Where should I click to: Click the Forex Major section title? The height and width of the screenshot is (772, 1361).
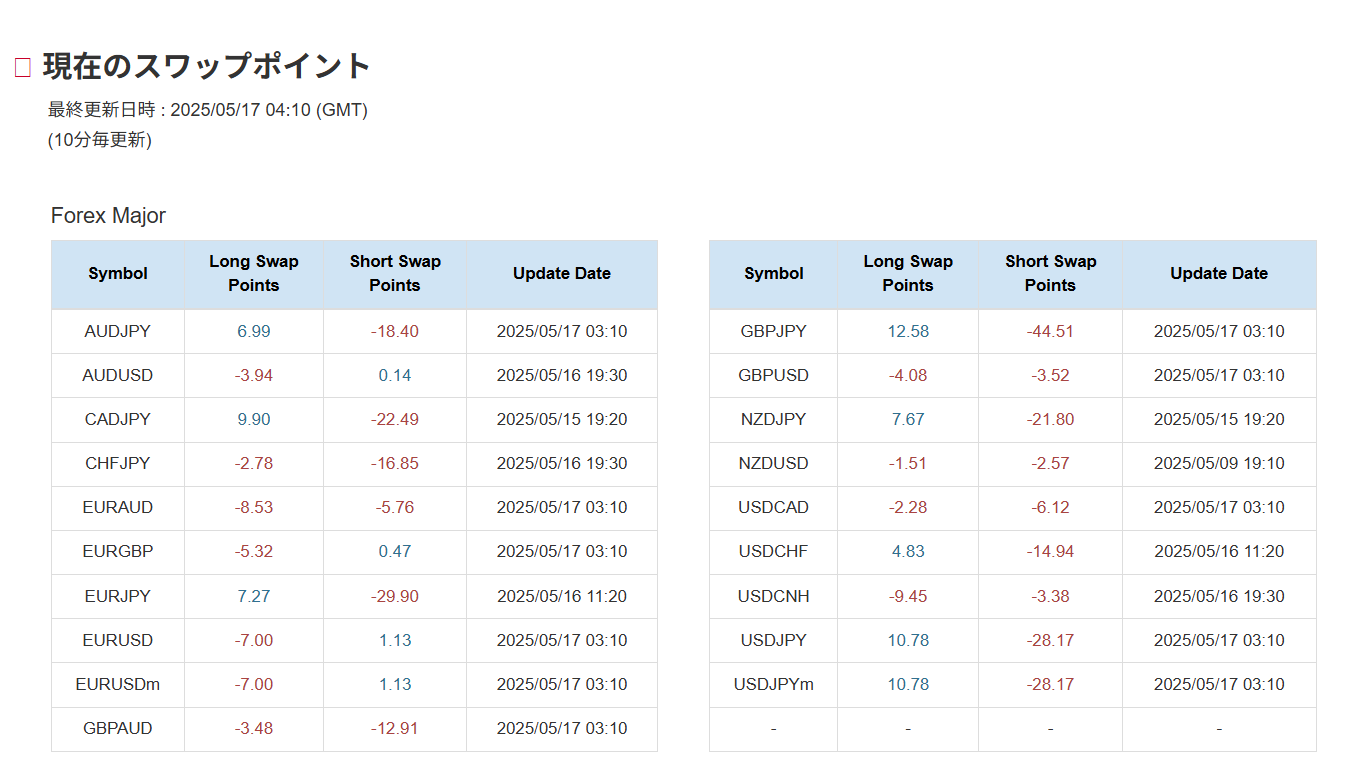(108, 216)
